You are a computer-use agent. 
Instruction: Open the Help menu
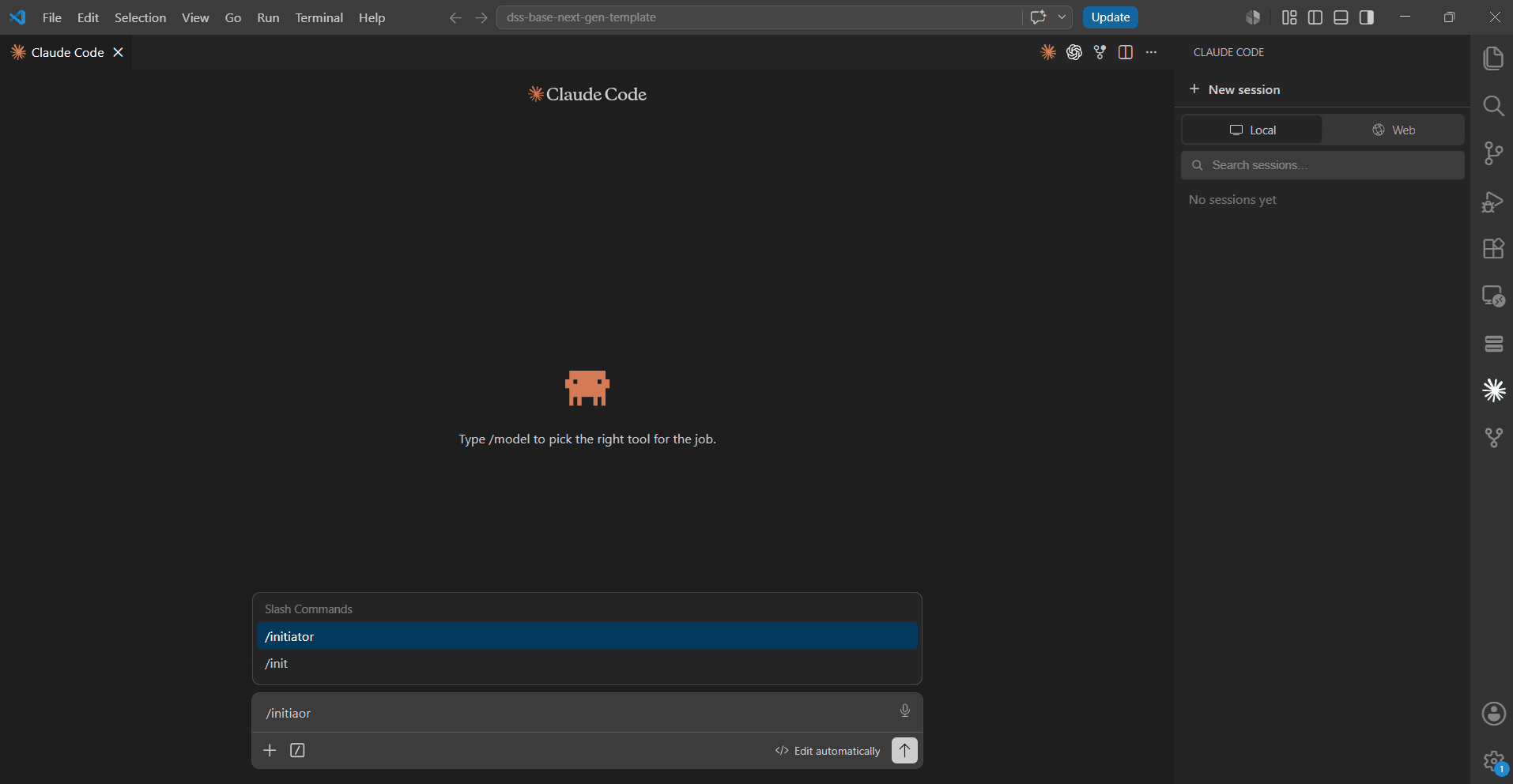click(x=372, y=17)
